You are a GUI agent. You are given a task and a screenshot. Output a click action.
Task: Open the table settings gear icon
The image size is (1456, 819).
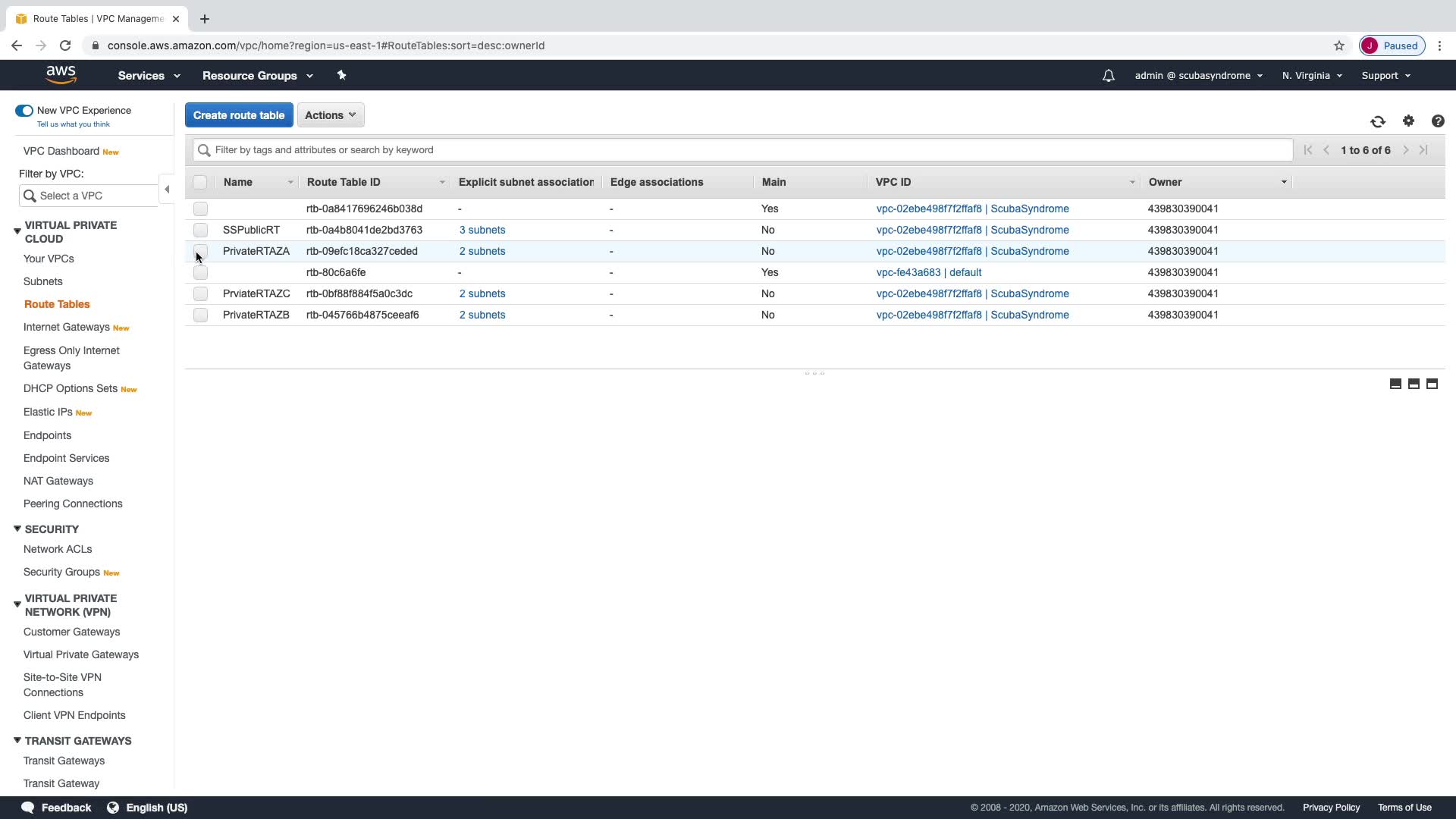point(1408,121)
